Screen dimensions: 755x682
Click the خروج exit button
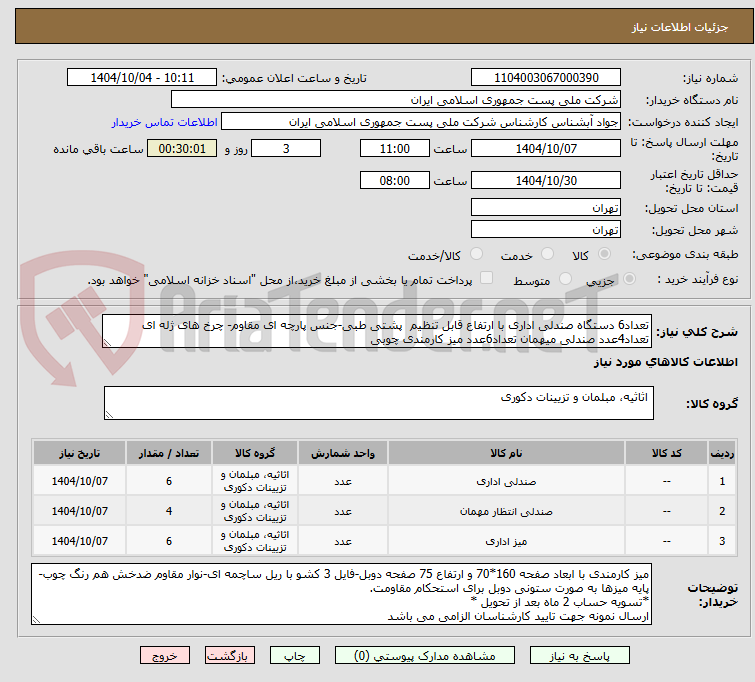coord(165,656)
